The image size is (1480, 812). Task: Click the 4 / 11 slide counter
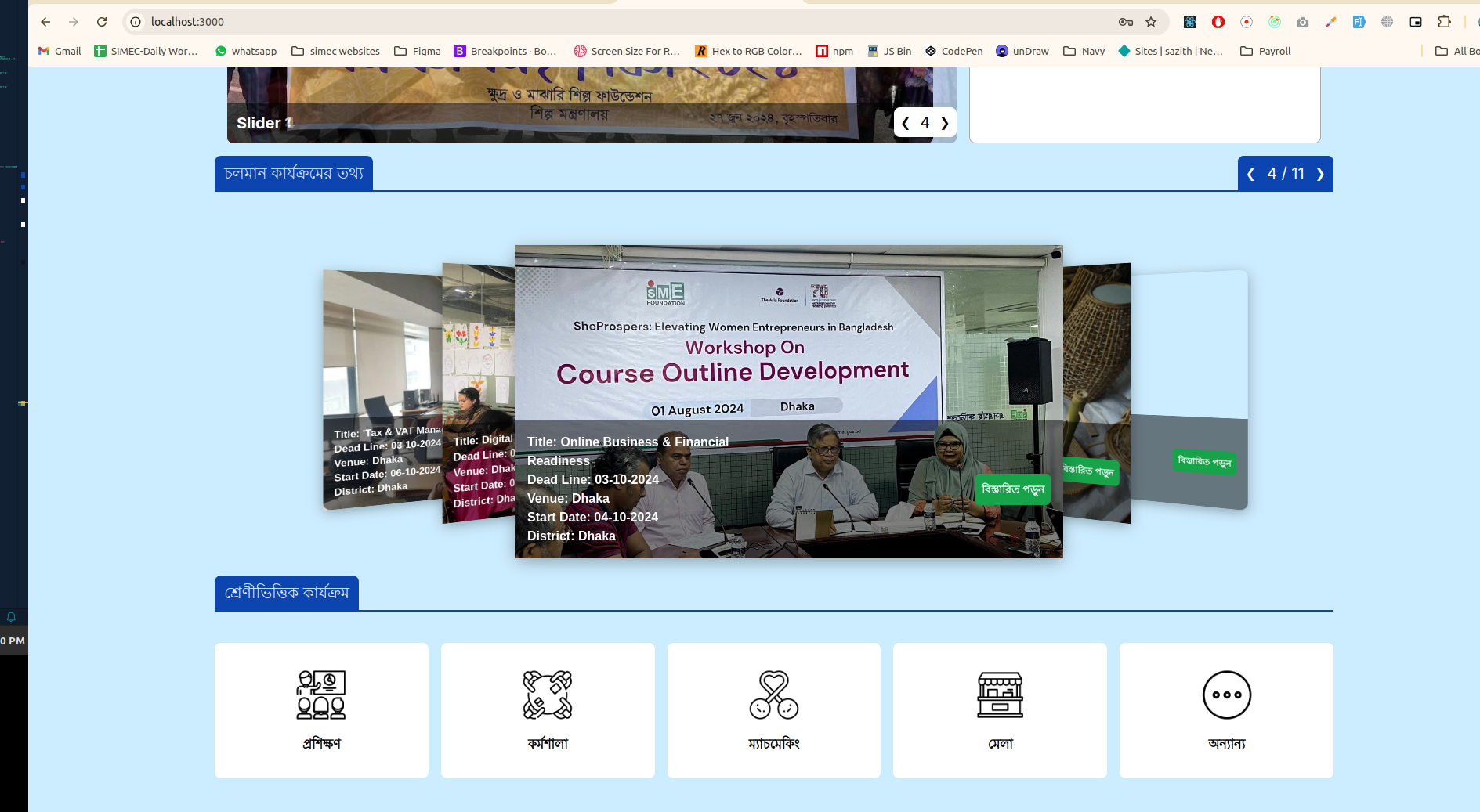point(1286,173)
